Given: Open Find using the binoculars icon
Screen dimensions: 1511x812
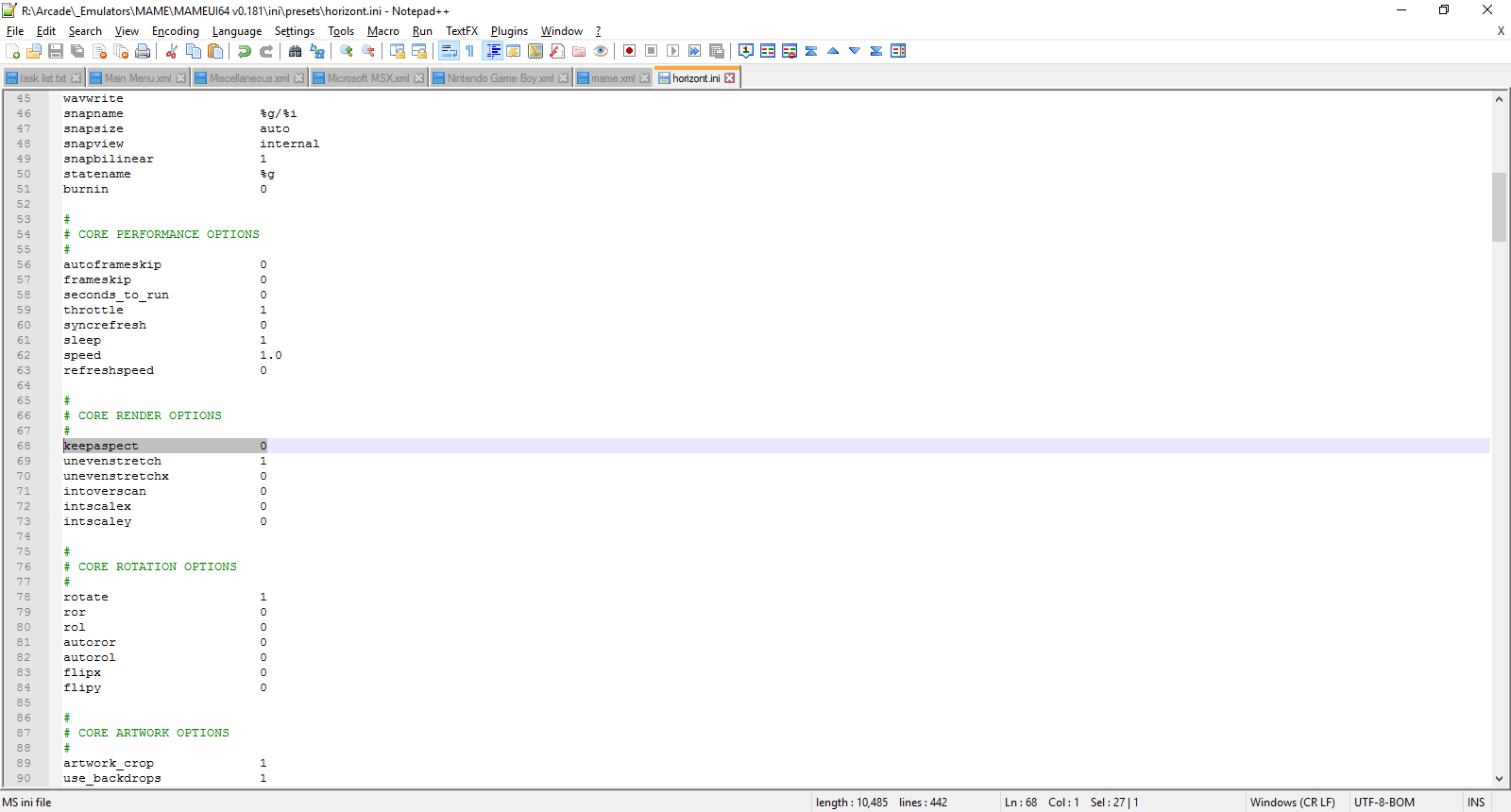Looking at the screenshot, I should point(296,51).
